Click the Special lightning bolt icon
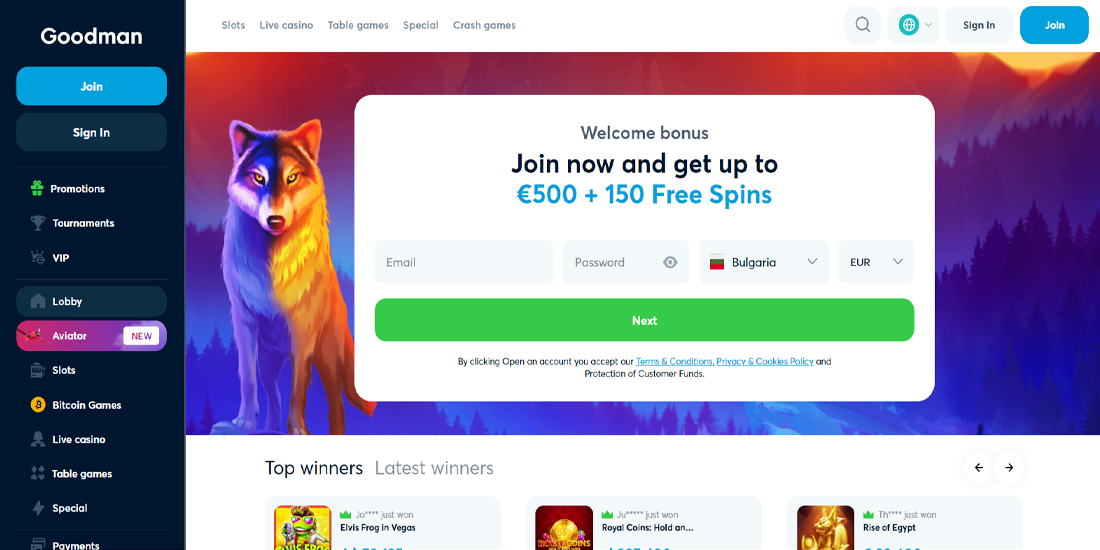1100x550 pixels. (x=38, y=508)
